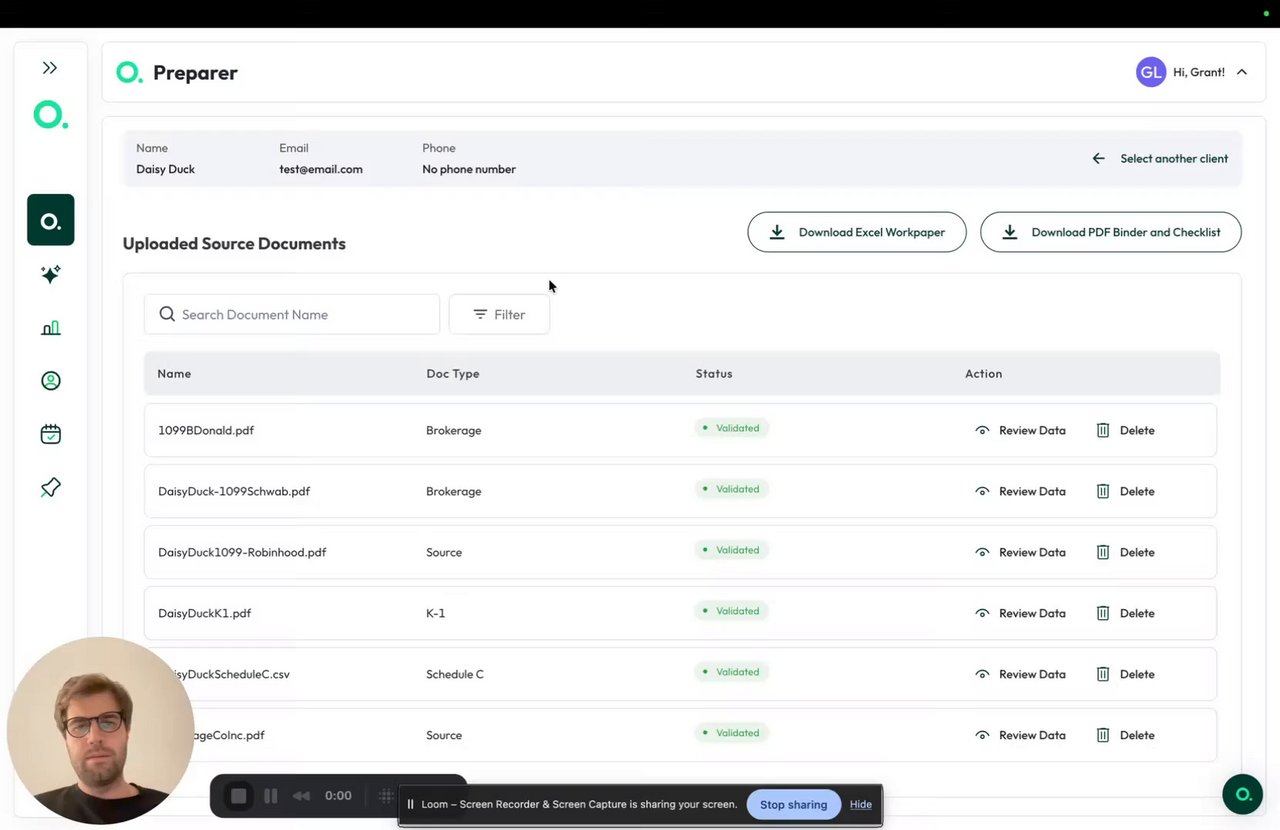Click eye icon for DaisyDuckK1.pdf row

pyautogui.click(x=982, y=613)
